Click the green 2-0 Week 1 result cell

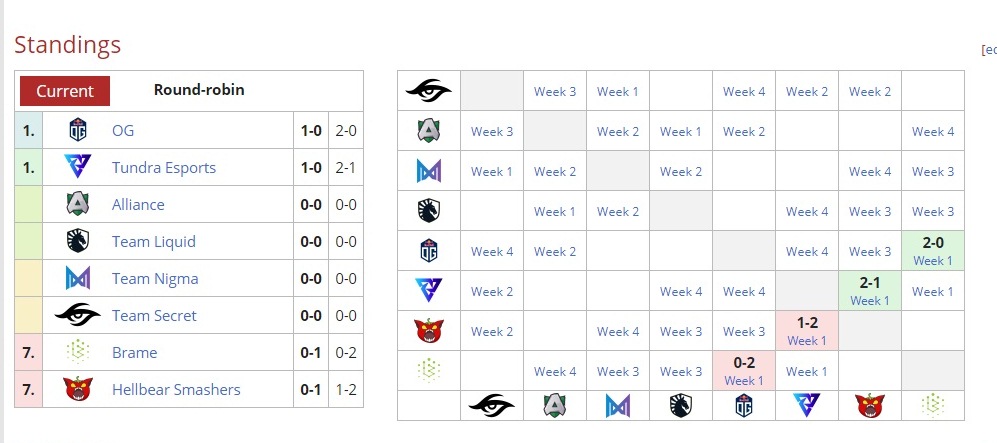(x=932, y=250)
